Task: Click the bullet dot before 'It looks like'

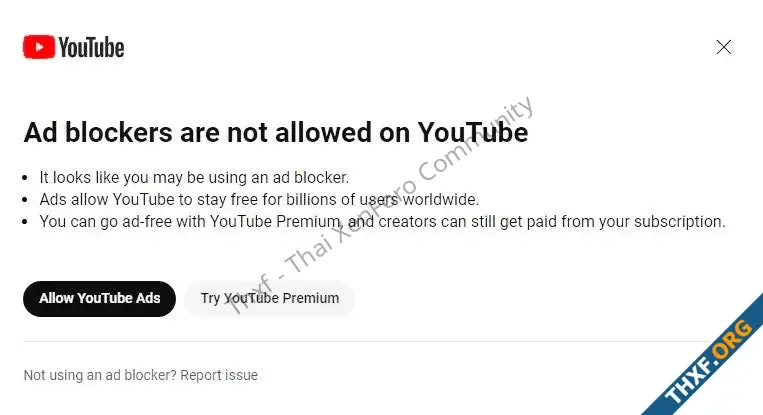Action: point(25,178)
